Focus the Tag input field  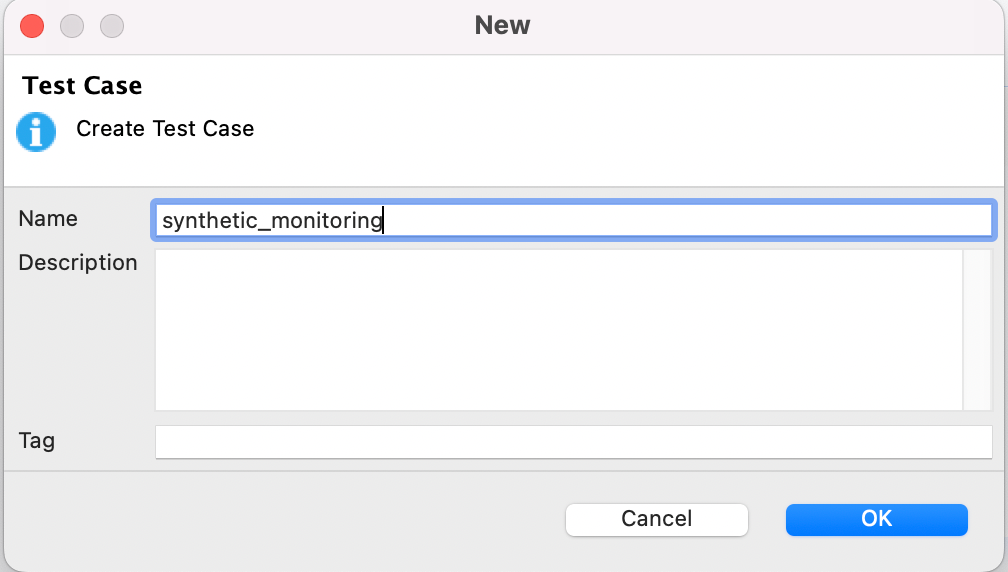tap(573, 442)
